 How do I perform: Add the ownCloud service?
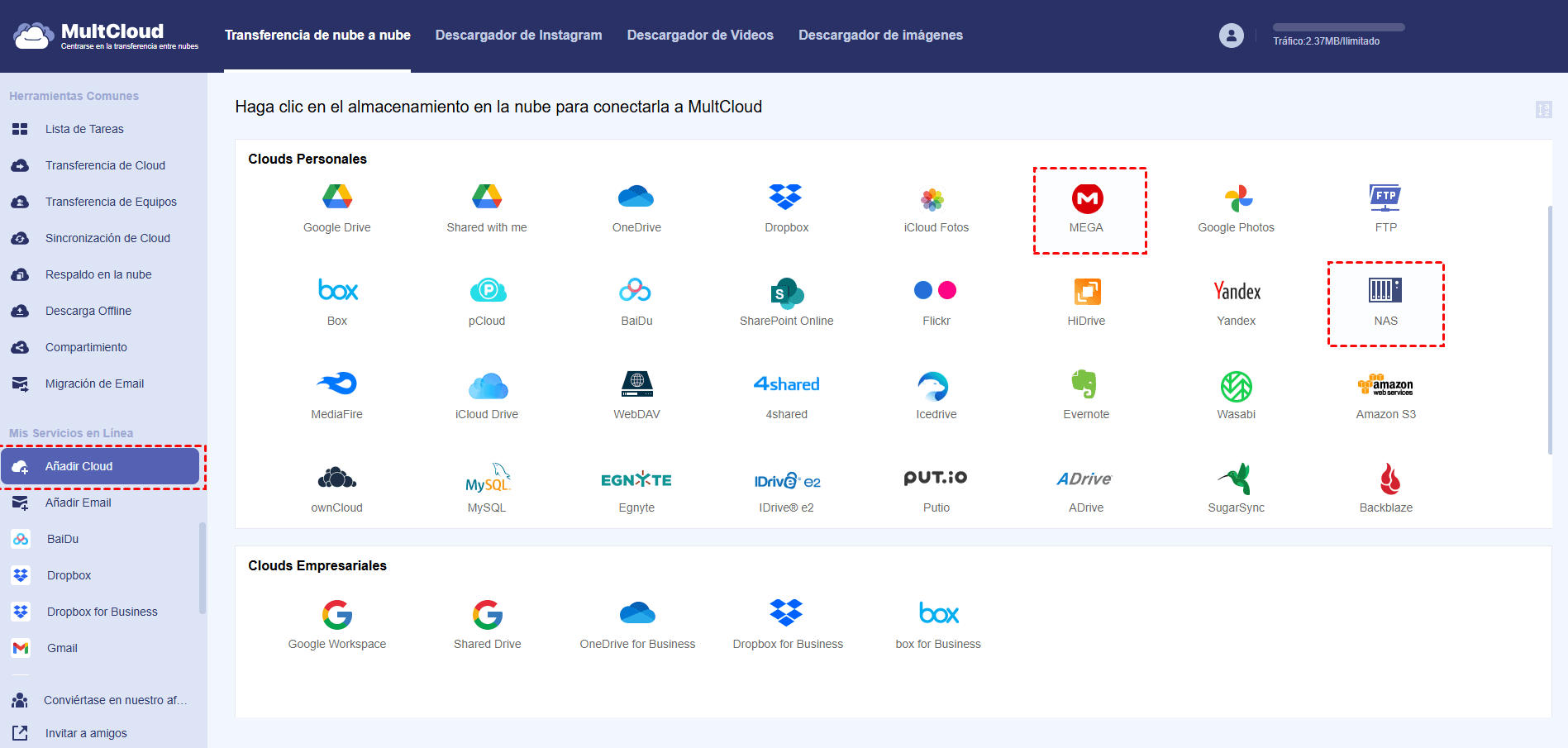(337, 478)
